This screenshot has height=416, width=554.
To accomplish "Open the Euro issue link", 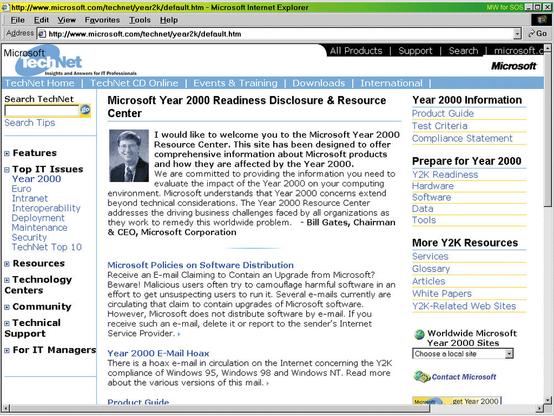I will pyautogui.click(x=22, y=189).
